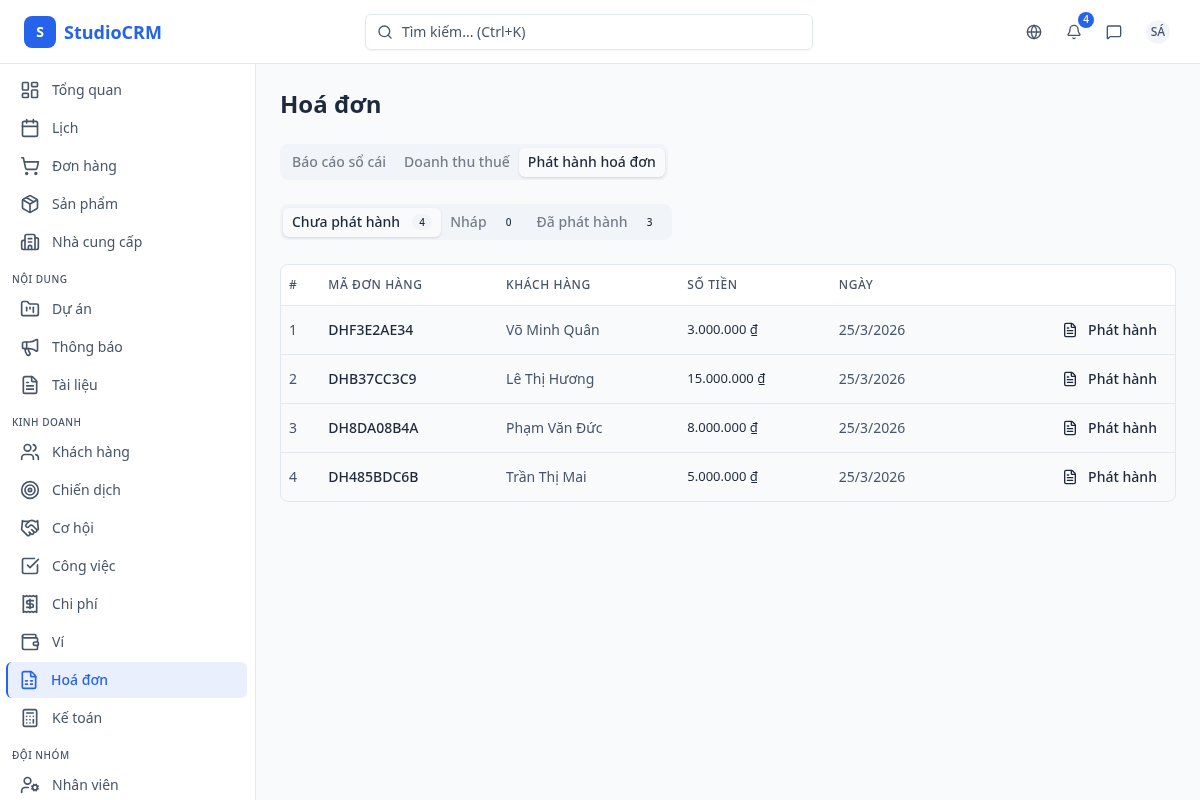Issue invoice for order DH485BDC6B
Screen dimensions: 1200x800
tap(1110, 477)
